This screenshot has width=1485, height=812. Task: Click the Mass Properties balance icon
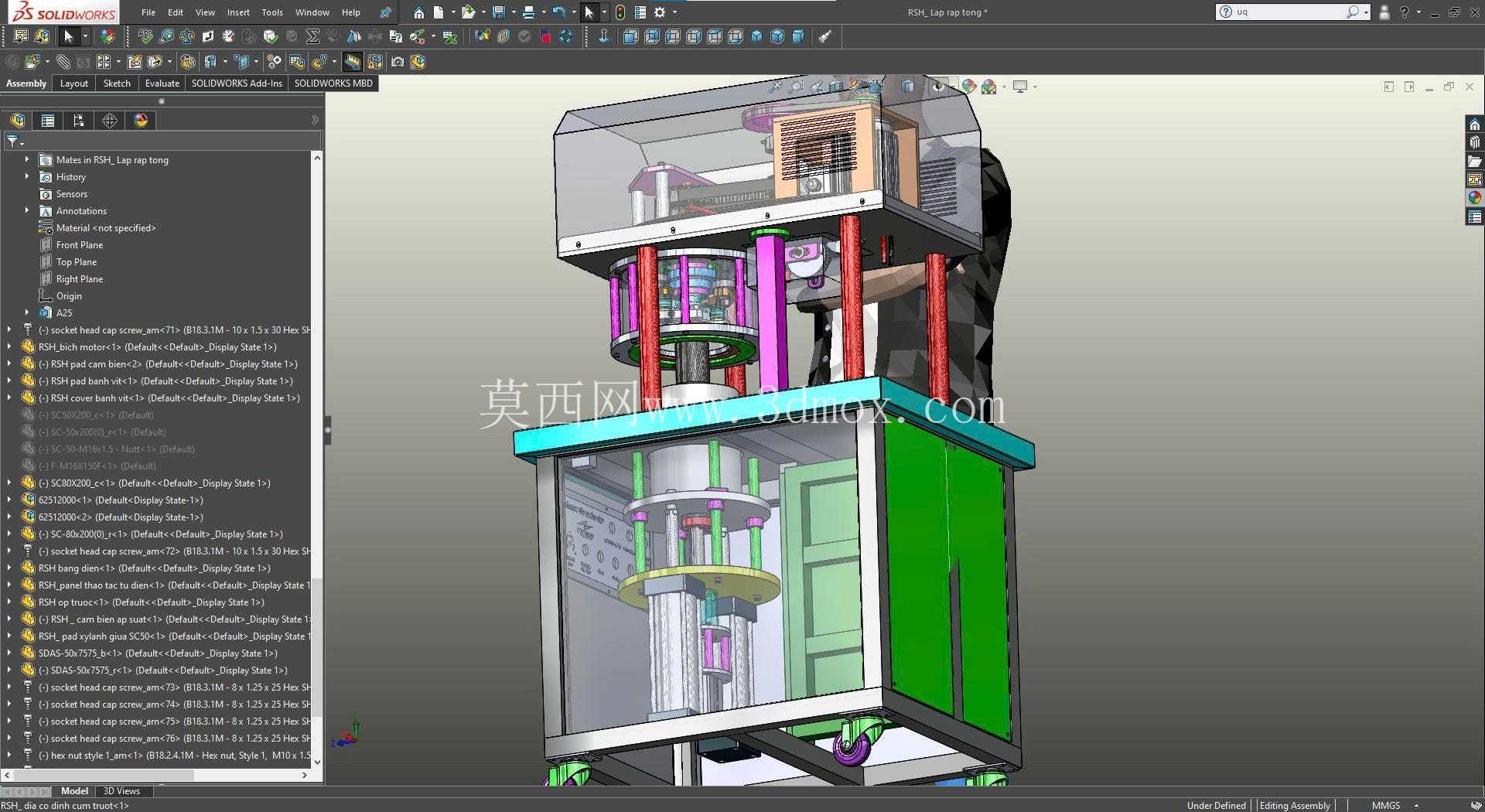[187, 36]
